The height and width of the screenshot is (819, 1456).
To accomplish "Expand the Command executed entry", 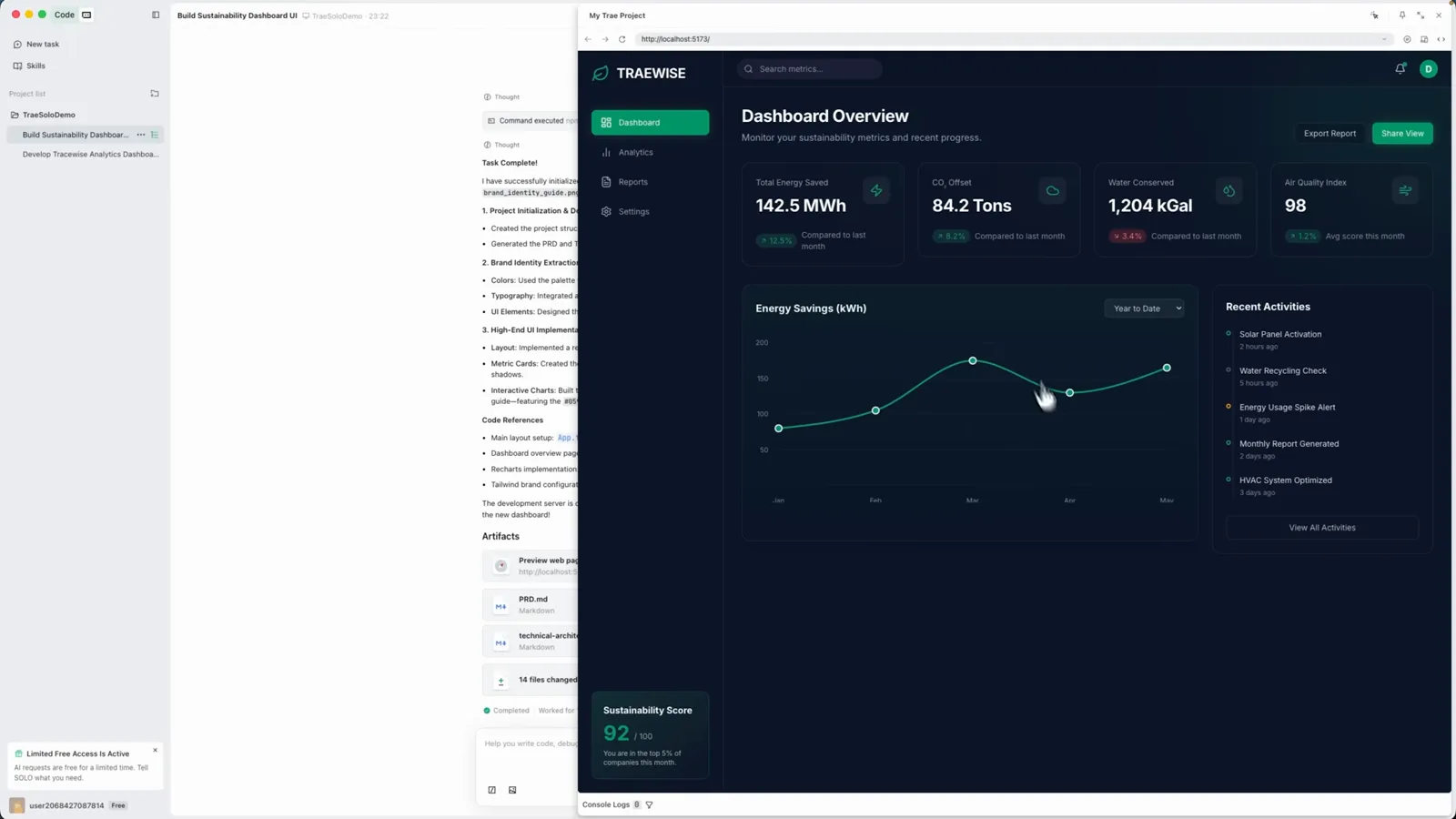I will click(531, 120).
